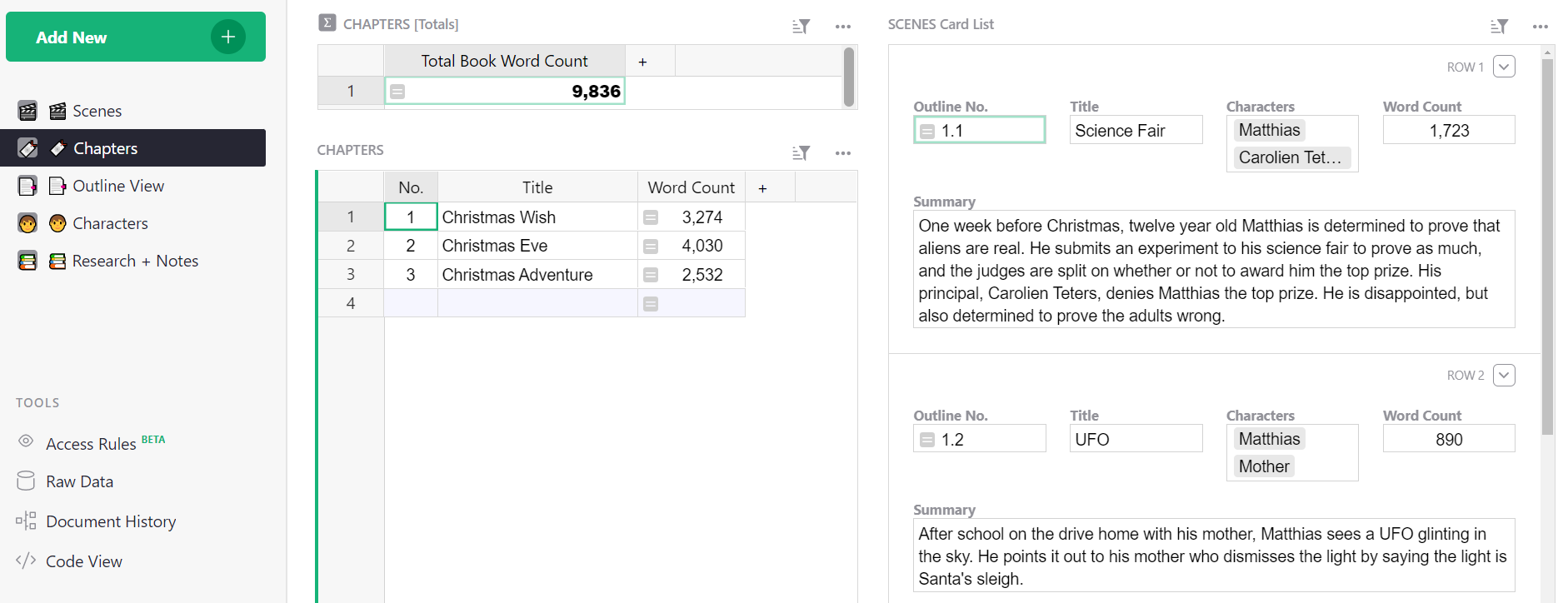Click the Add New button
The image size is (1568, 603).
[x=136, y=37]
